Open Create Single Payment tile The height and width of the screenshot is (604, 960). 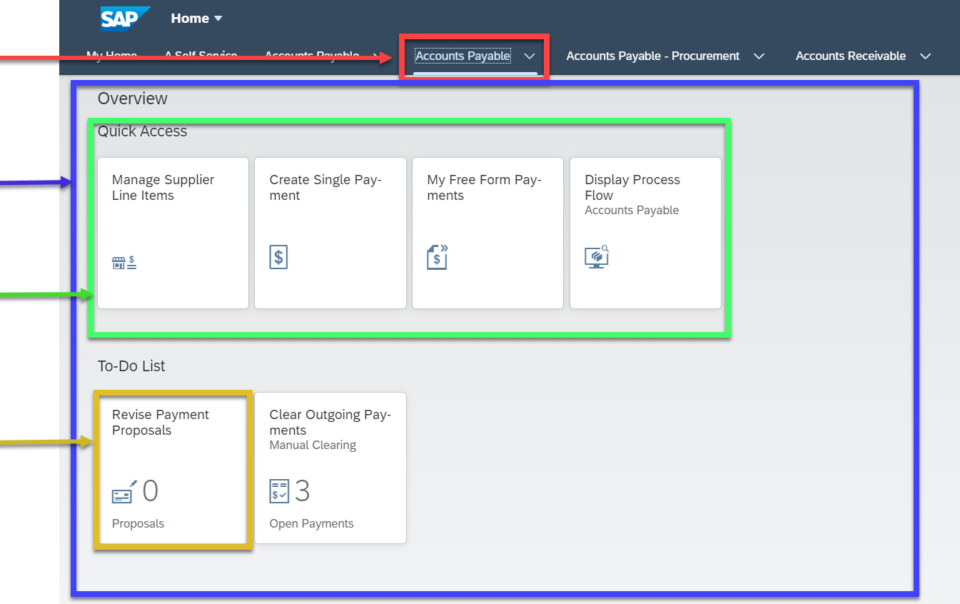point(330,233)
